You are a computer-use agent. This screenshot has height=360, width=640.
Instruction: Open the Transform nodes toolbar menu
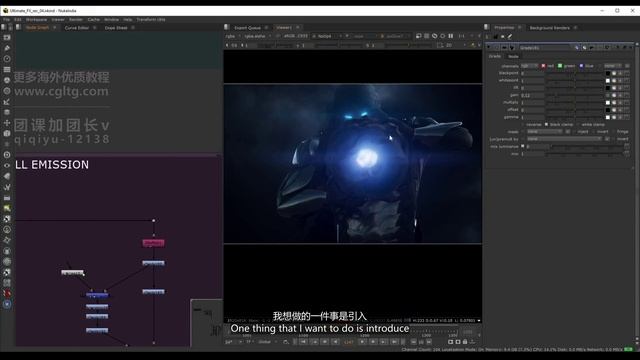(x=7, y=123)
